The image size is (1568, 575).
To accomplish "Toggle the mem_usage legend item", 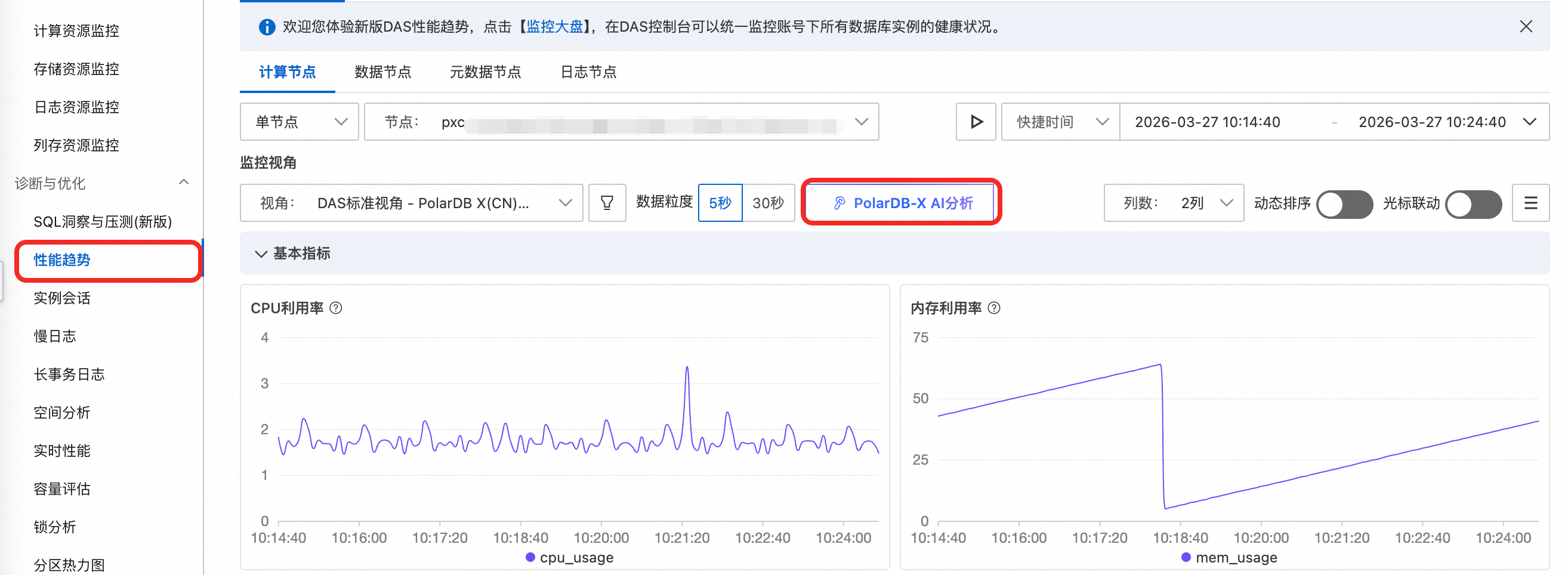I will coord(1230,557).
